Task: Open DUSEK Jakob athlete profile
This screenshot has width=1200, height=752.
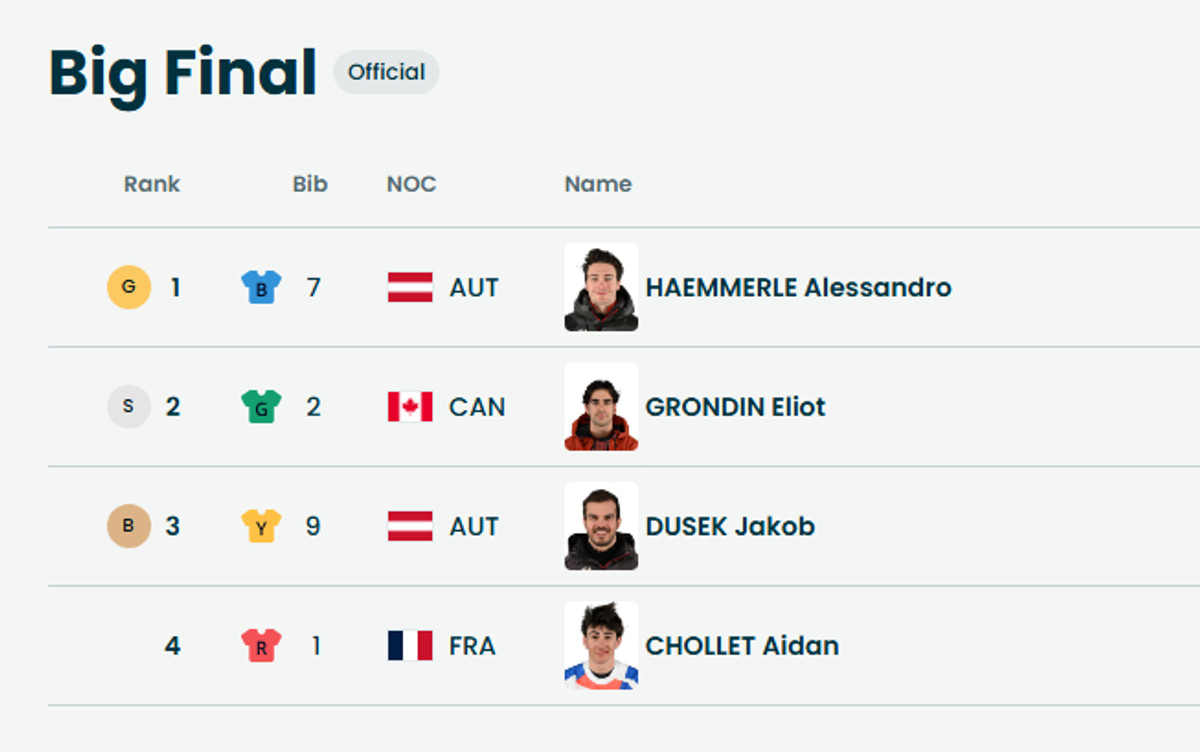Action: [730, 526]
